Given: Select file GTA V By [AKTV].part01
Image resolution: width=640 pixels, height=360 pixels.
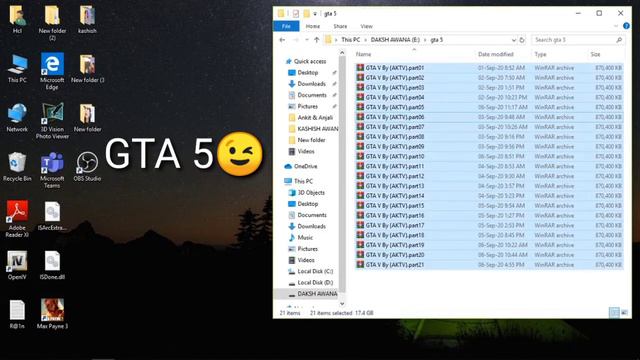Looking at the screenshot, I should [x=489, y=68].
